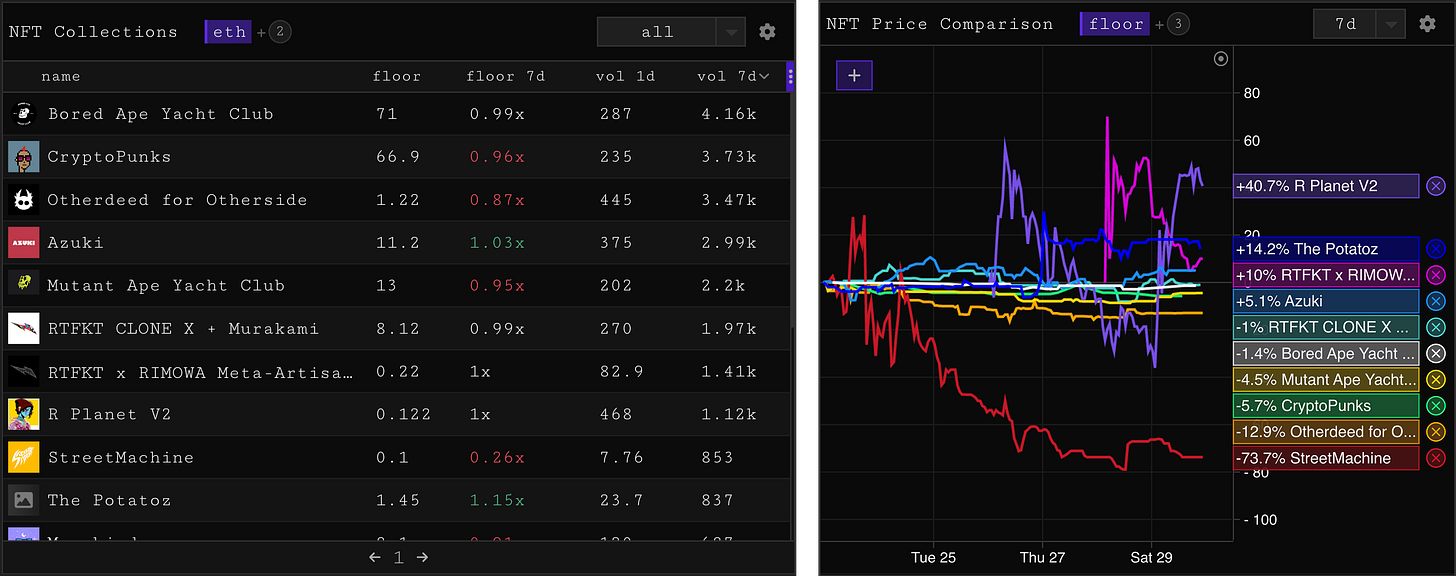Screen dimensions: 1456x576
Task: Click the Otherdeed for Otherside avatar icon
Action: 24,200
